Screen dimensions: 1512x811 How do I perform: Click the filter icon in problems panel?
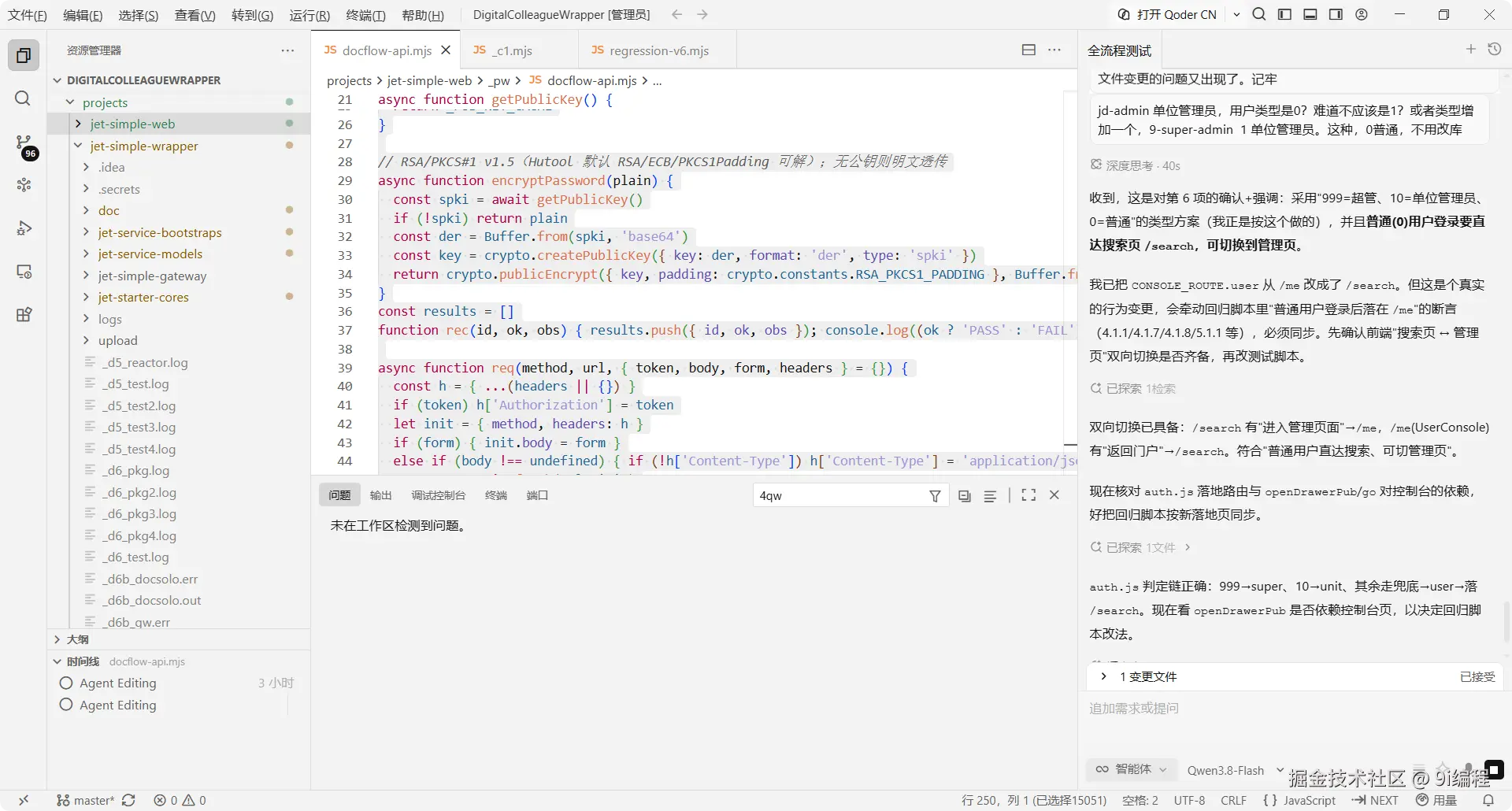click(x=935, y=495)
